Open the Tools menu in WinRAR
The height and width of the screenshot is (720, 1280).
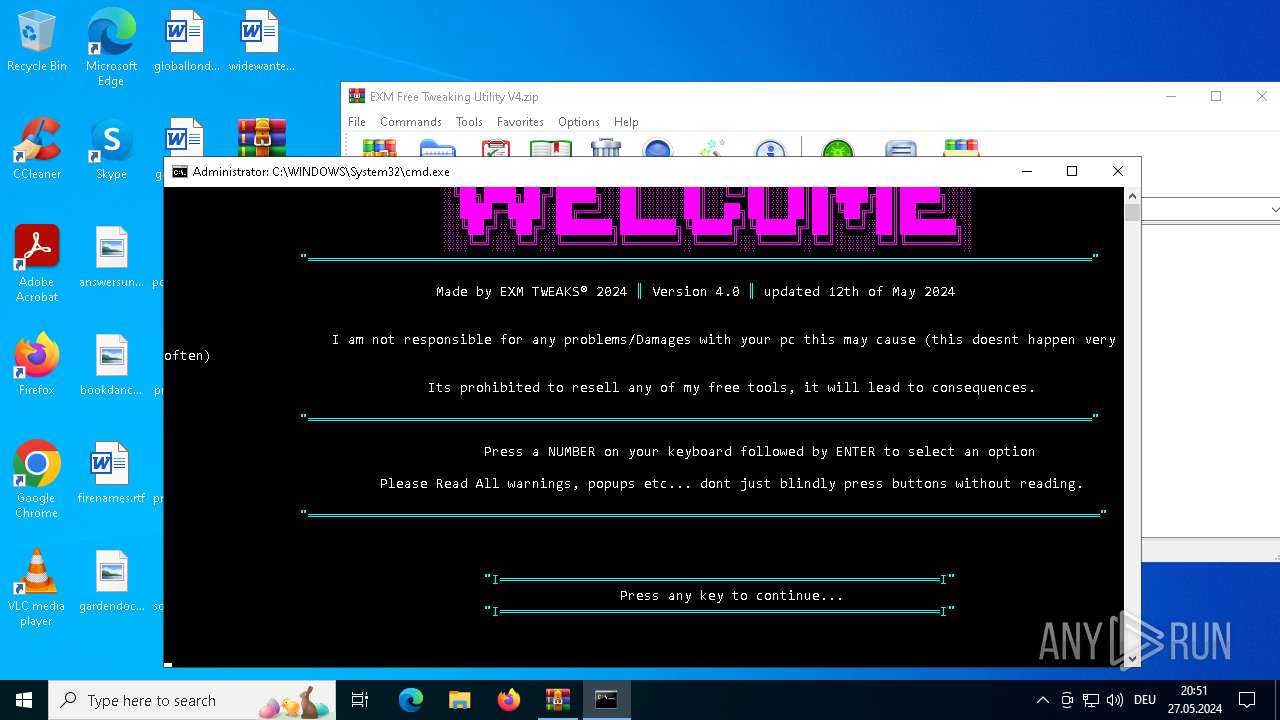[x=469, y=122]
